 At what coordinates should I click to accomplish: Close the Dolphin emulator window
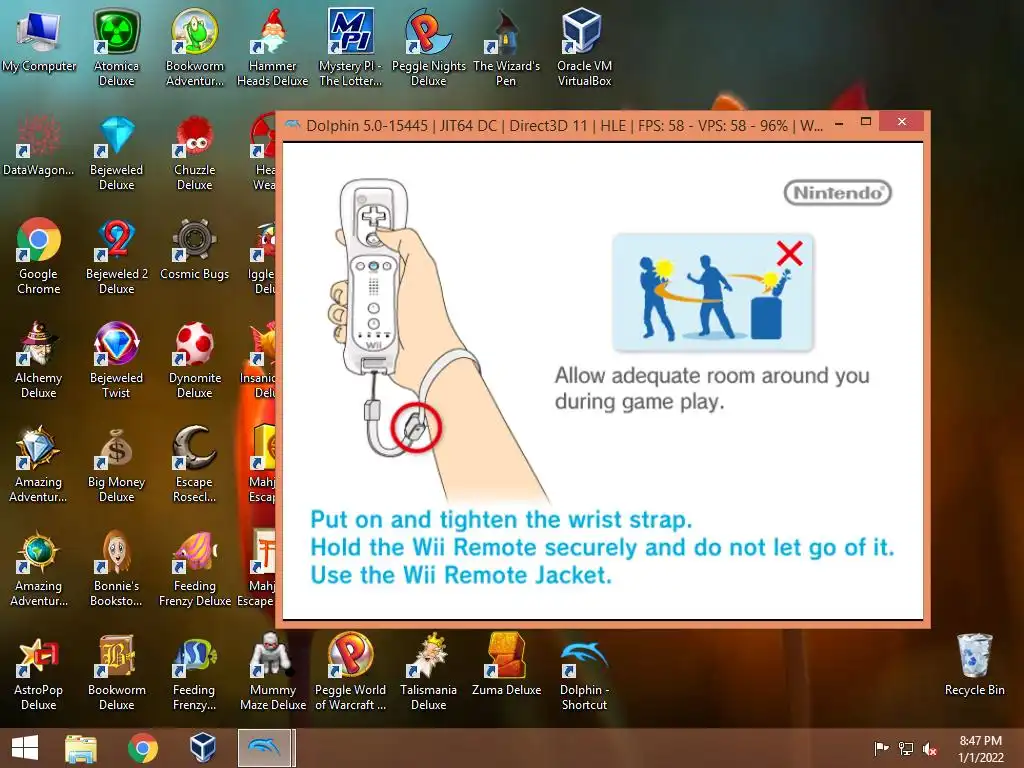click(902, 121)
